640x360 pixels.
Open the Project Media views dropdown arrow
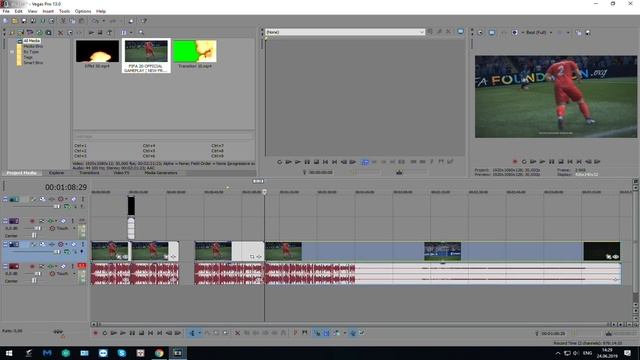(x=131, y=33)
